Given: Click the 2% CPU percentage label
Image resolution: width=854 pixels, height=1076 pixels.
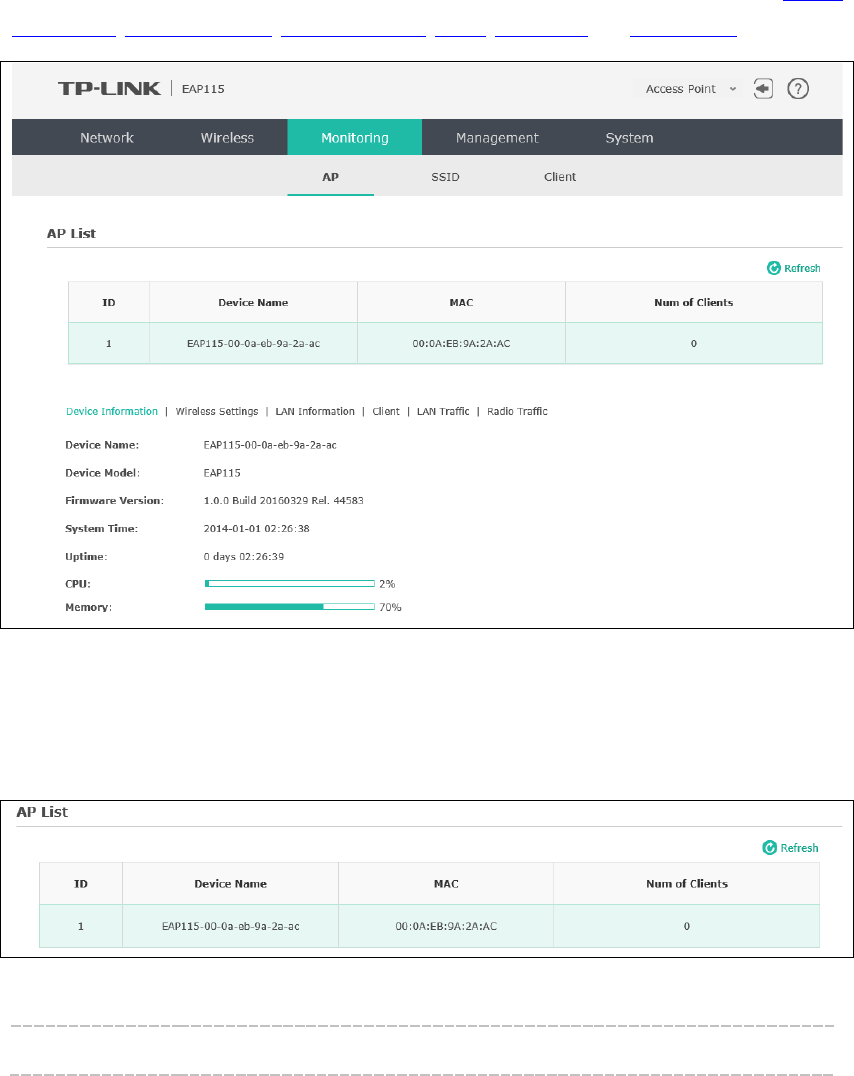Looking at the screenshot, I should 387,584.
